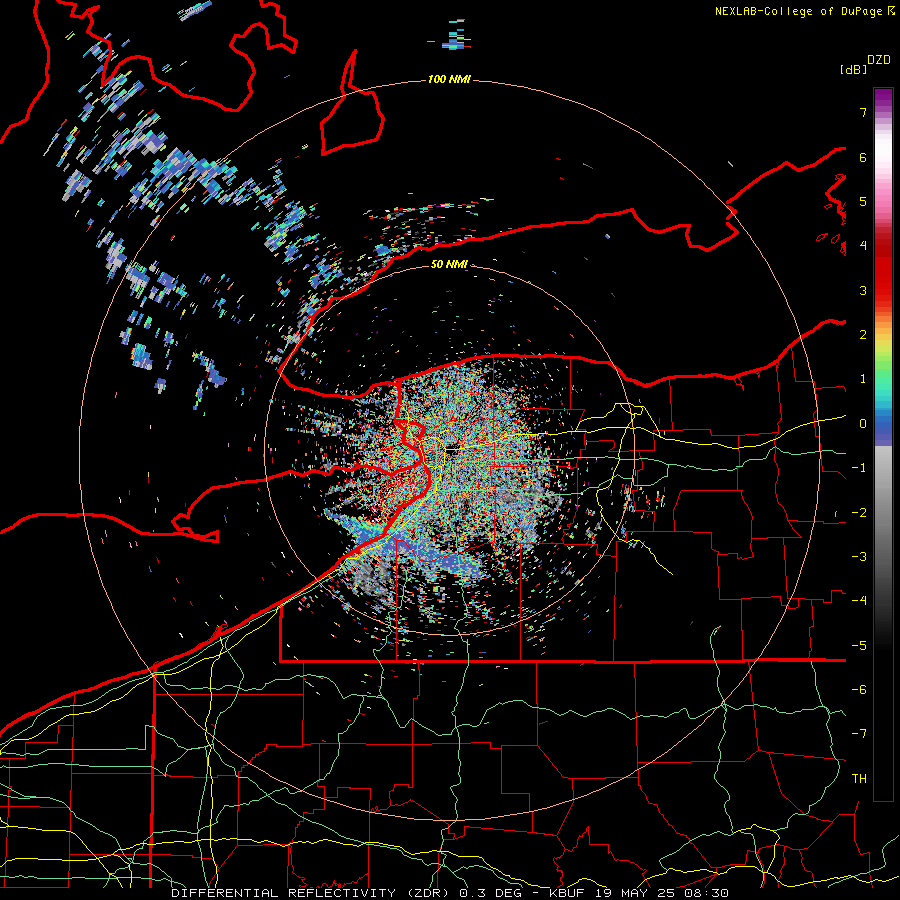Screen dimensions: 900x900
Task: Click the positive 1 value on color scale
Action: (x=863, y=379)
